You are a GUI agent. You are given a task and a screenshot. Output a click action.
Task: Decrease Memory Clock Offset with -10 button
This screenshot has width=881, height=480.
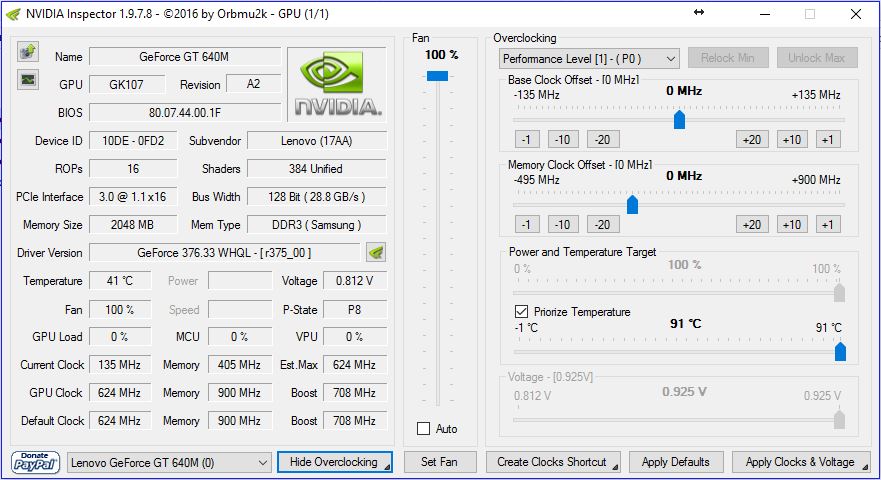(x=563, y=224)
